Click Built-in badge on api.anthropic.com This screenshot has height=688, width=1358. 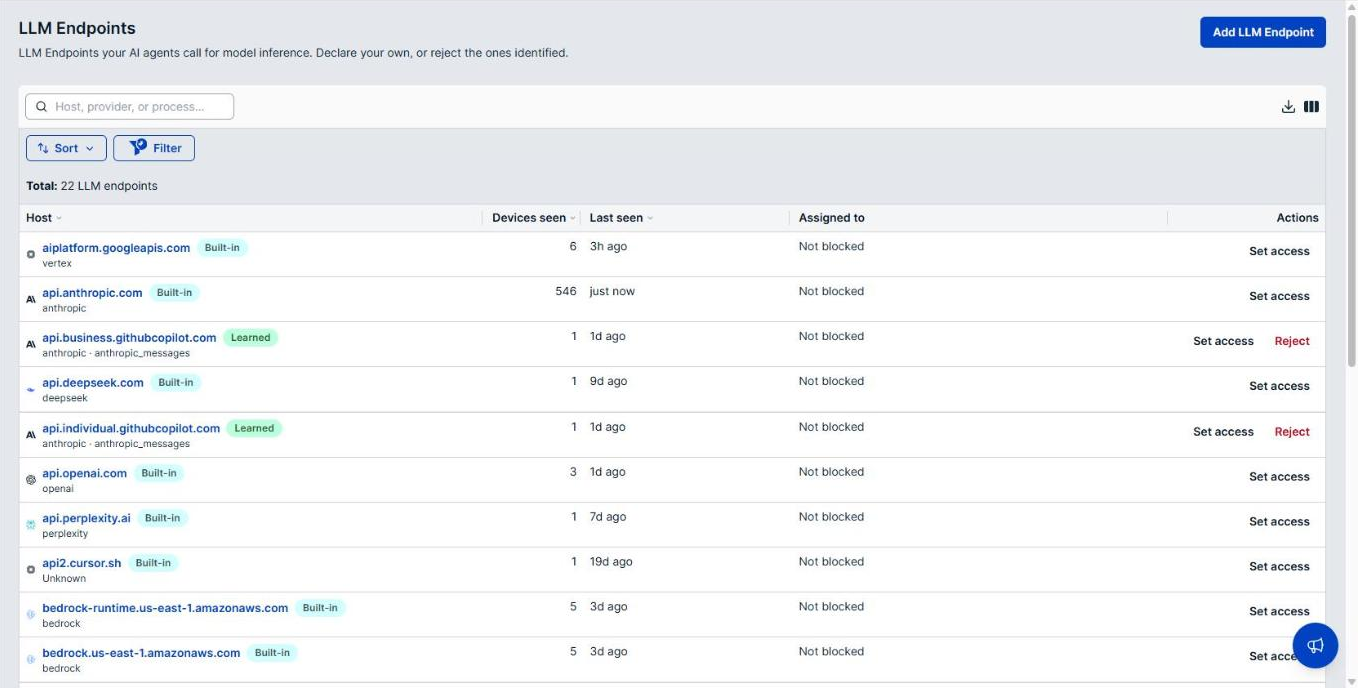click(174, 293)
